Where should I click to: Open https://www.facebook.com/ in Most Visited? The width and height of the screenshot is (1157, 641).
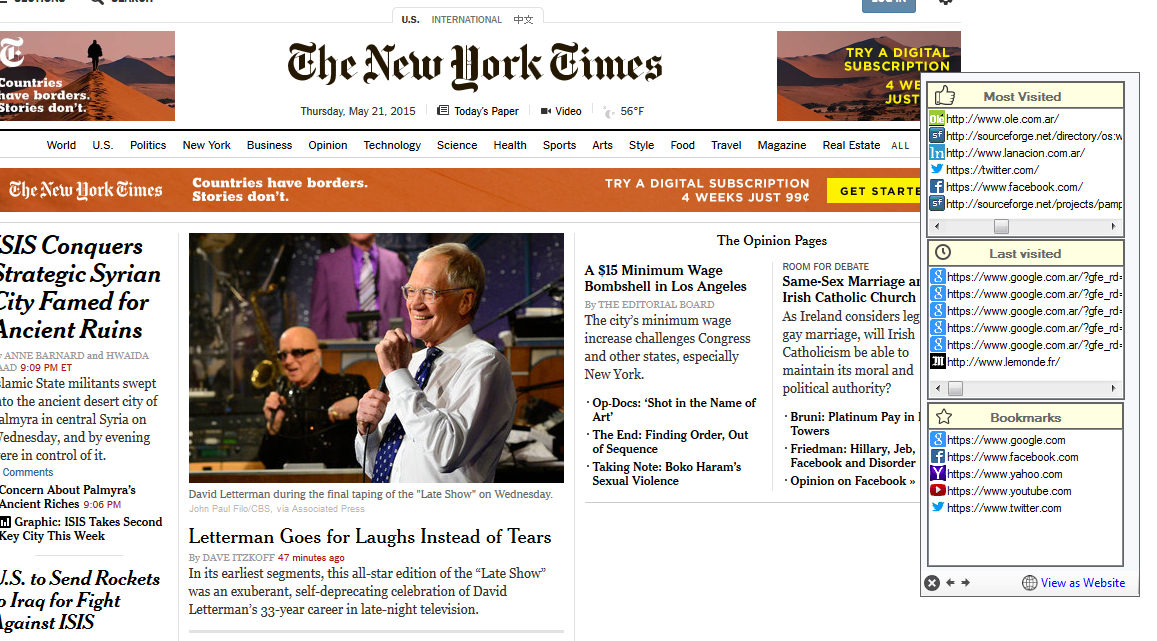pyautogui.click(x=1014, y=187)
